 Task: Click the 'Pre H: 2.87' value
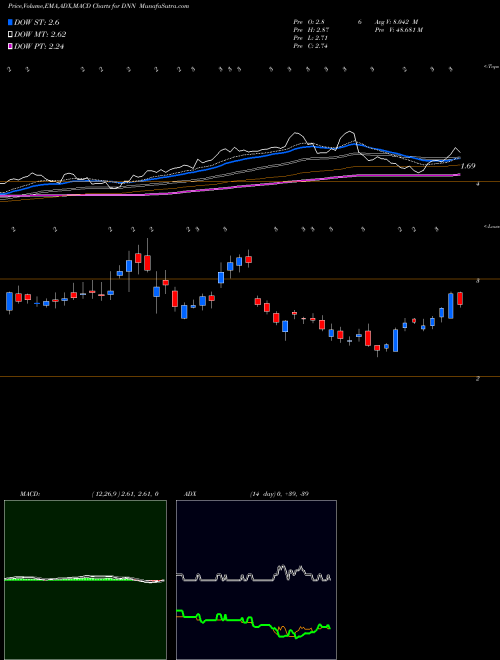(x=311, y=30)
